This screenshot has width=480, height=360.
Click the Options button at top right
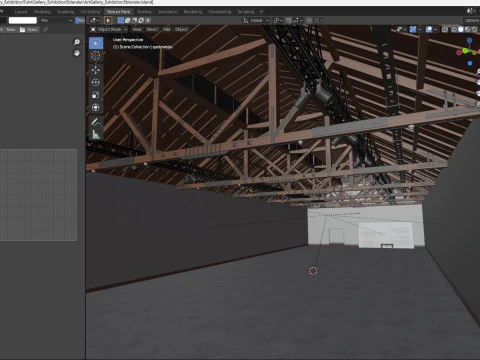[472, 21]
